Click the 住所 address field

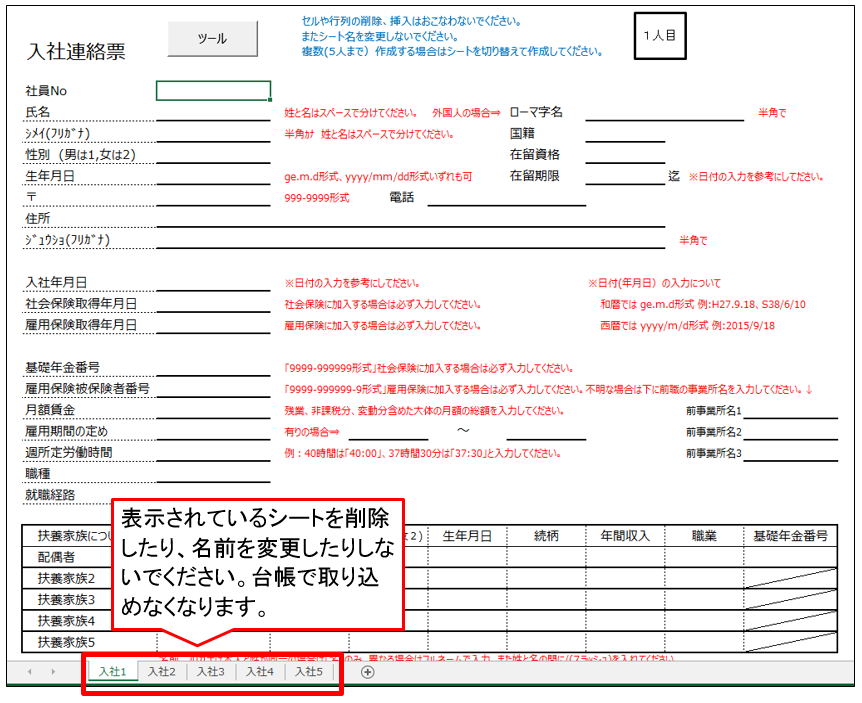coord(410,218)
